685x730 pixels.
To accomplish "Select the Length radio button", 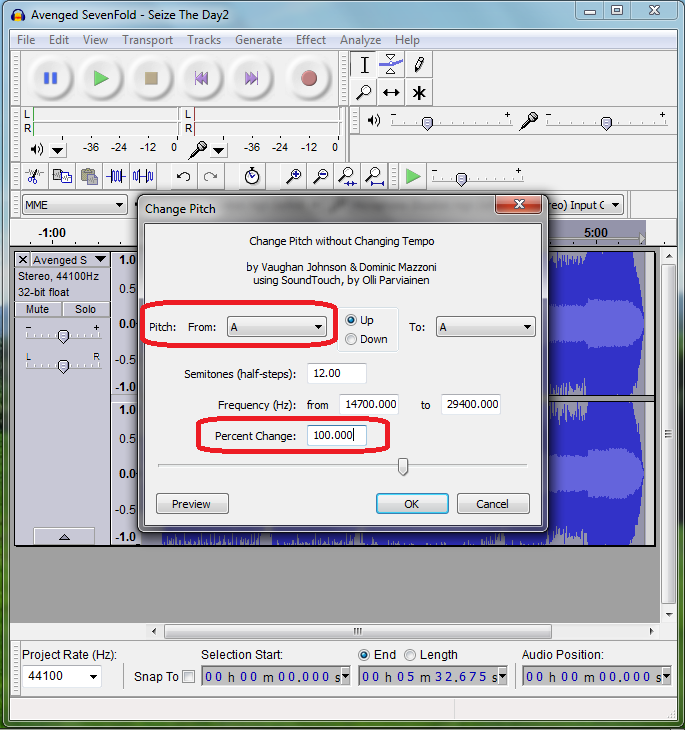I will pos(410,655).
